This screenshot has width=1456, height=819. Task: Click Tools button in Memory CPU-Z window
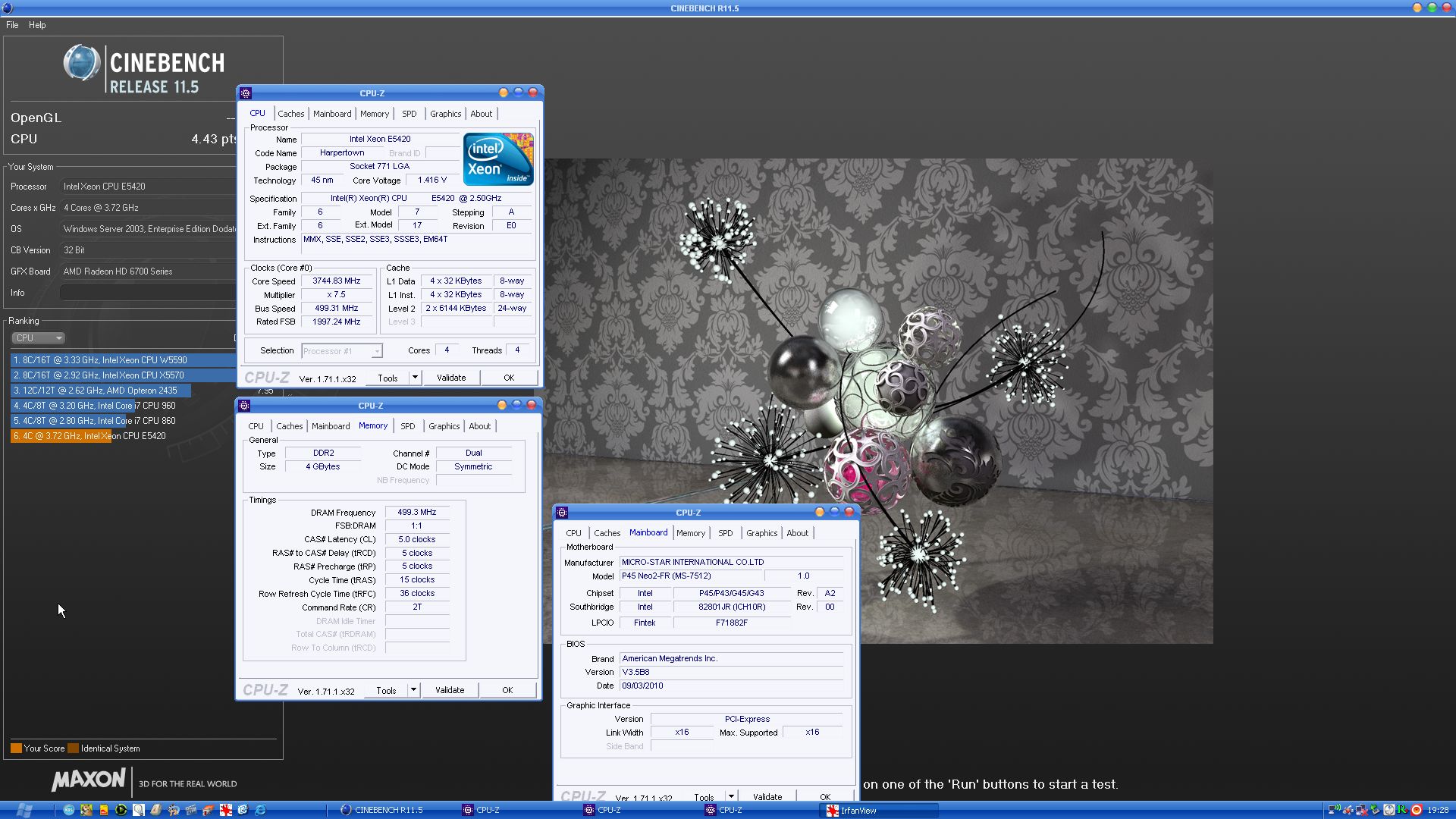(386, 690)
